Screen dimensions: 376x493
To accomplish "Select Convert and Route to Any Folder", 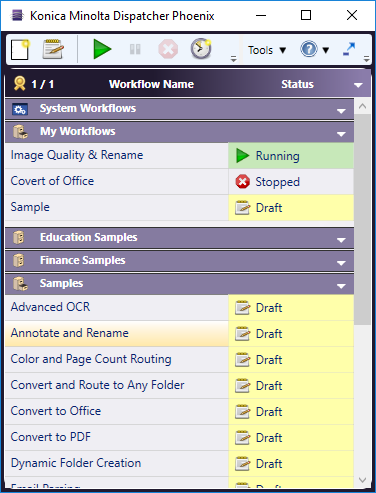I will (117, 385).
